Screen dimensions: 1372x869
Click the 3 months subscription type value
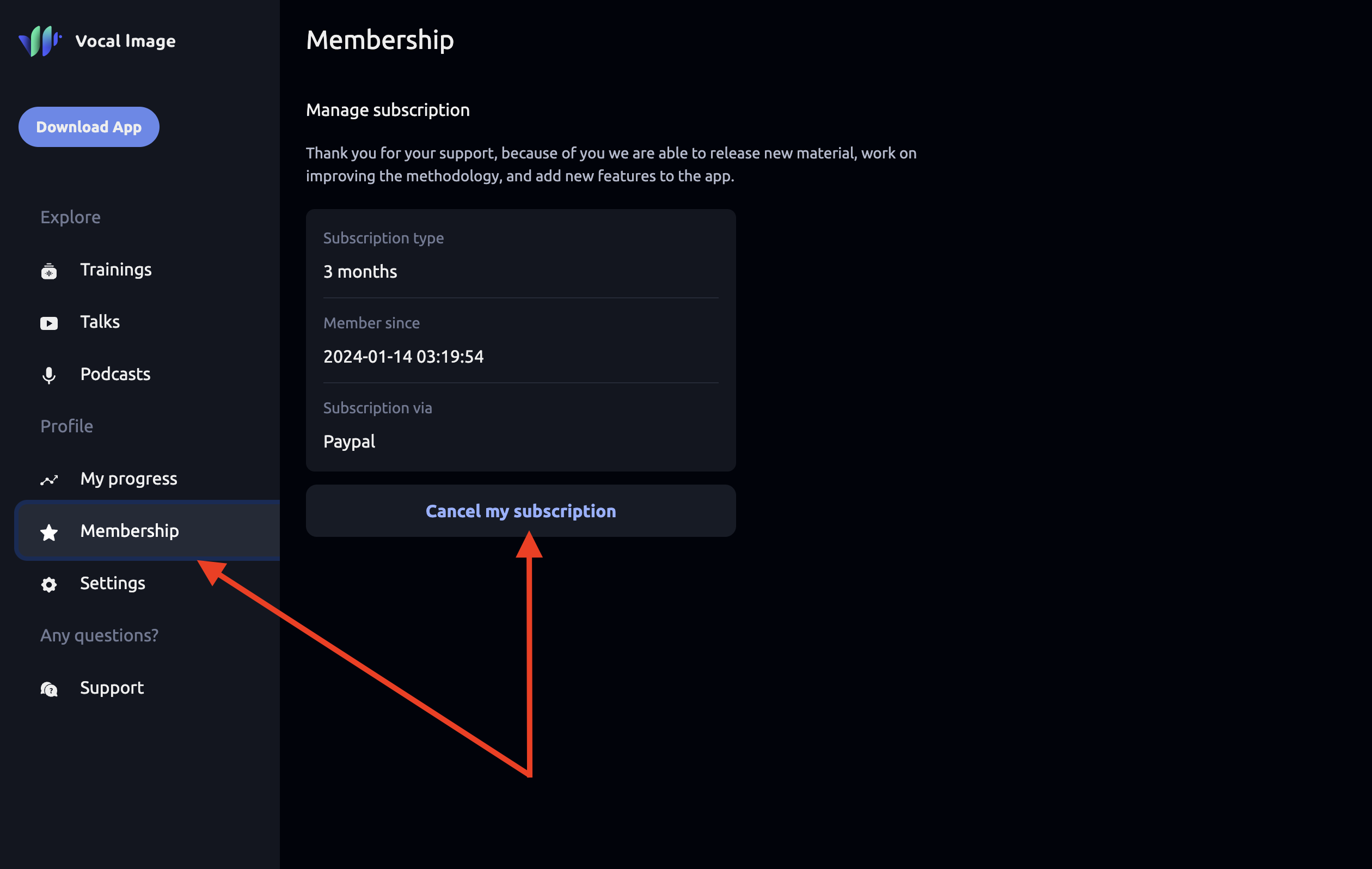click(x=360, y=272)
